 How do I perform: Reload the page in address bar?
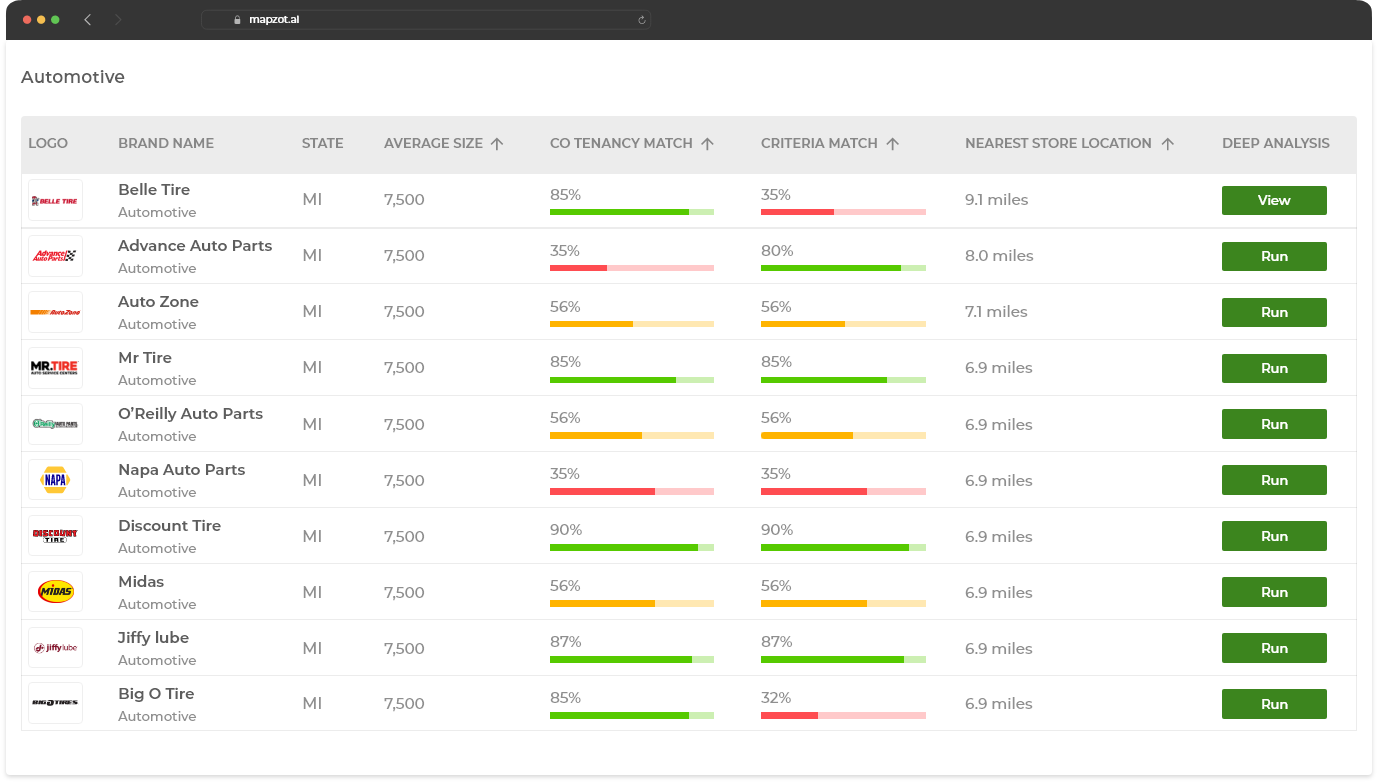[x=641, y=19]
